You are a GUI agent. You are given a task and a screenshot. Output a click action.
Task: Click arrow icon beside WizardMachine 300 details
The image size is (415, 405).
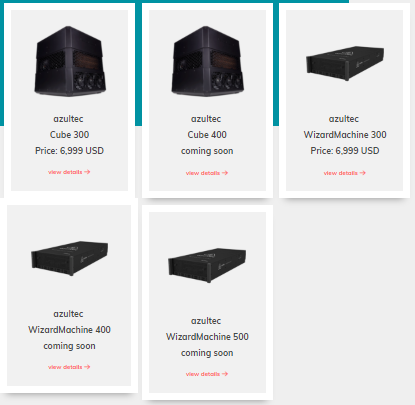click(363, 173)
